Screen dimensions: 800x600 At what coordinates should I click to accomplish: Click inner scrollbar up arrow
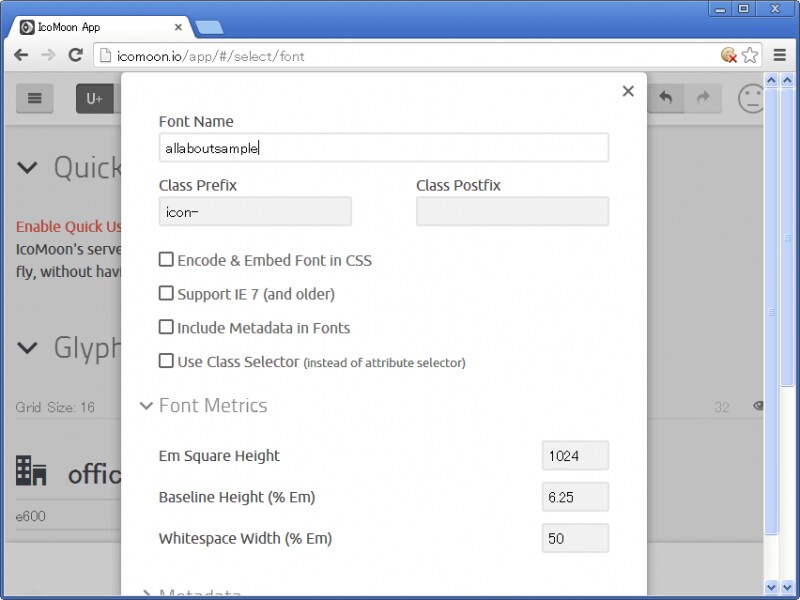click(x=771, y=80)
